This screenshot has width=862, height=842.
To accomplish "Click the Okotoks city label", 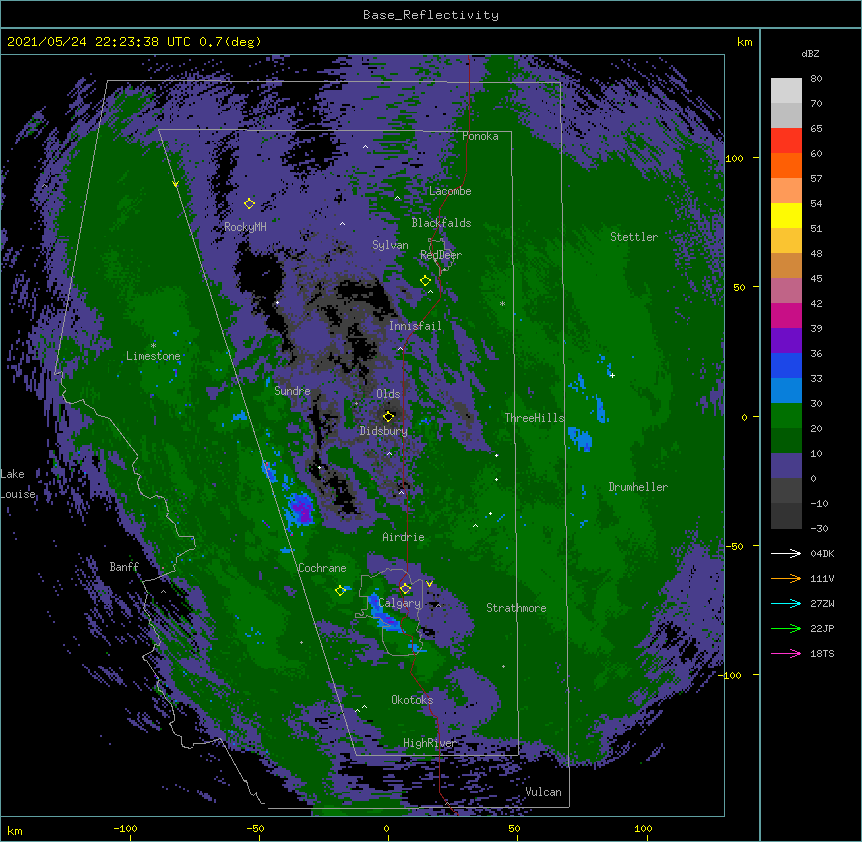I will click(x=412, y=700).
